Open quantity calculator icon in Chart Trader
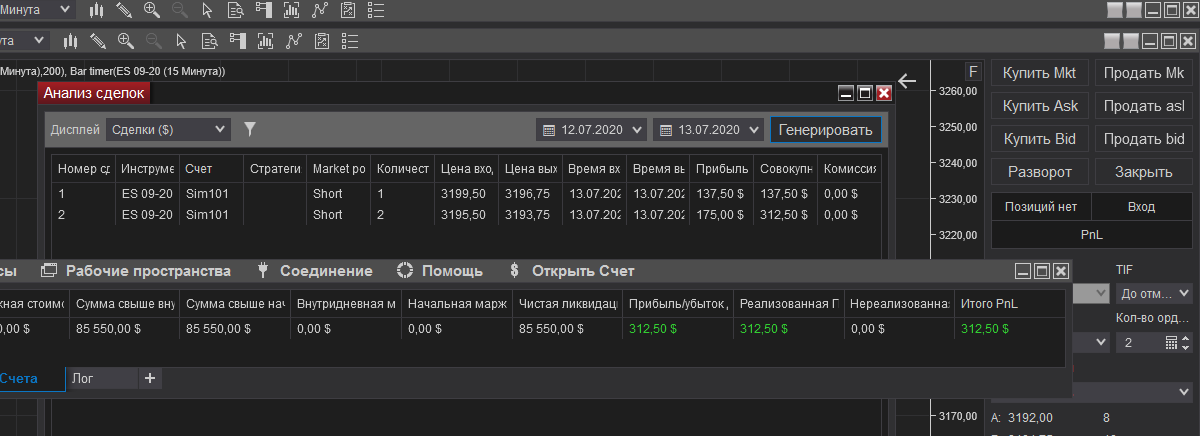 (x=1172, y=342)
